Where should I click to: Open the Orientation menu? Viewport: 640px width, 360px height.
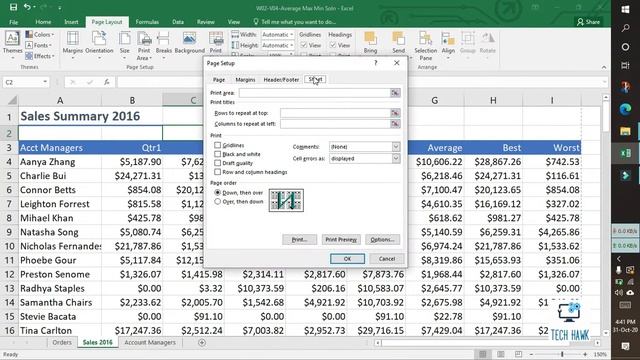(99, 44)
